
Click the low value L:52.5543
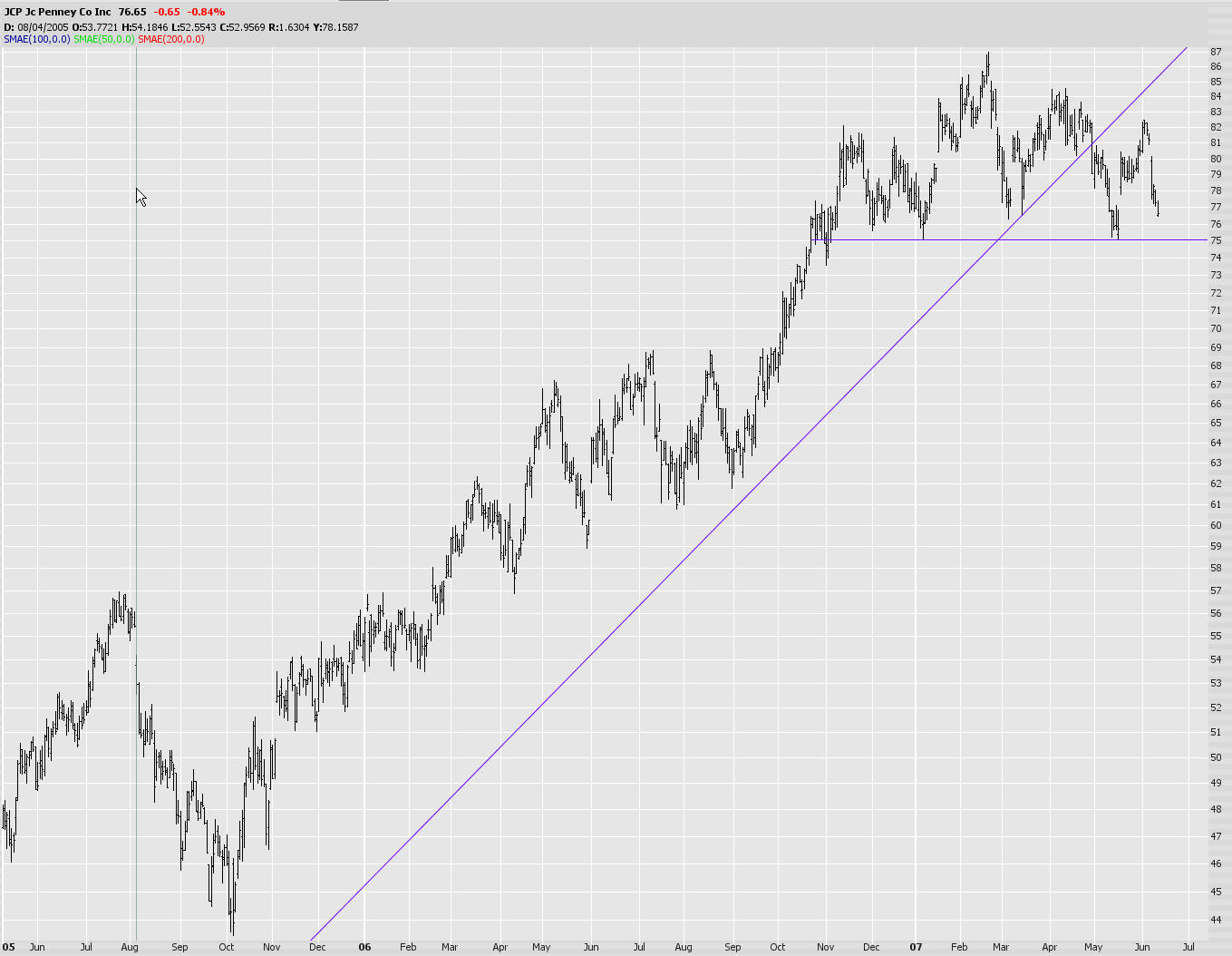[194, 27]
